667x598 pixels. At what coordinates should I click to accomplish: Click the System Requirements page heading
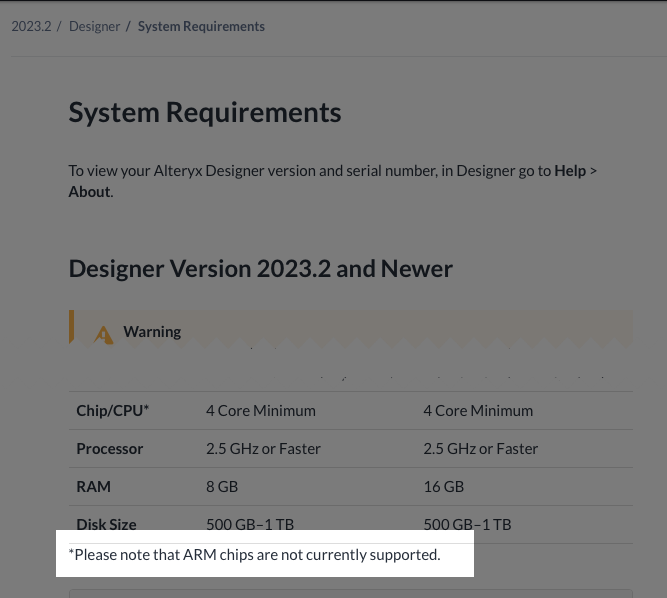[x=204, y=112]
